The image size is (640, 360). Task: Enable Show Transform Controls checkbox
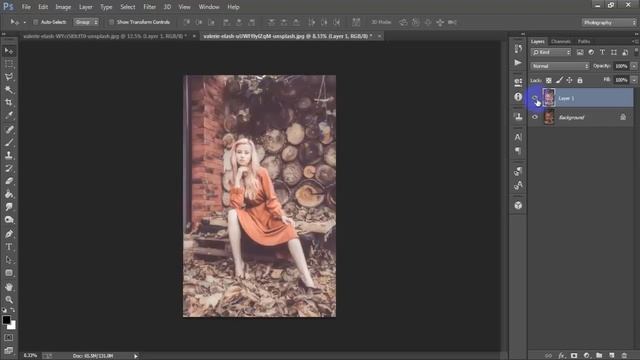[111, 22]
